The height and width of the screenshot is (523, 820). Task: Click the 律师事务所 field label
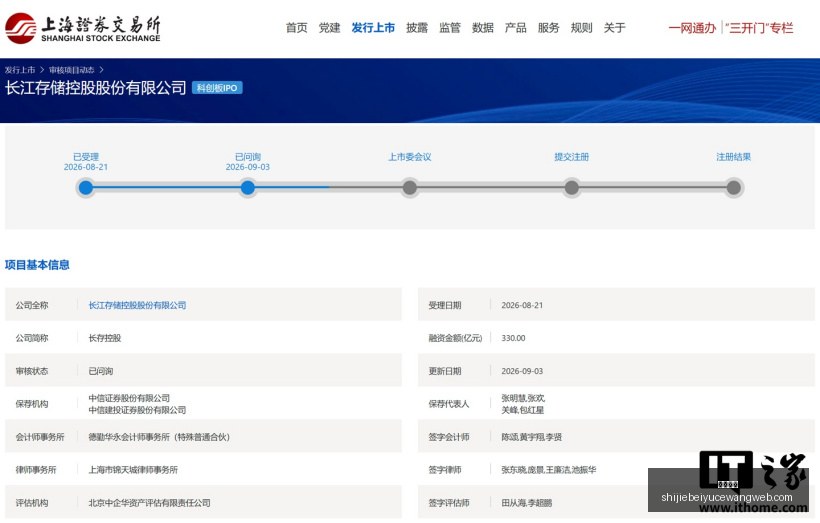coord(36,470)
